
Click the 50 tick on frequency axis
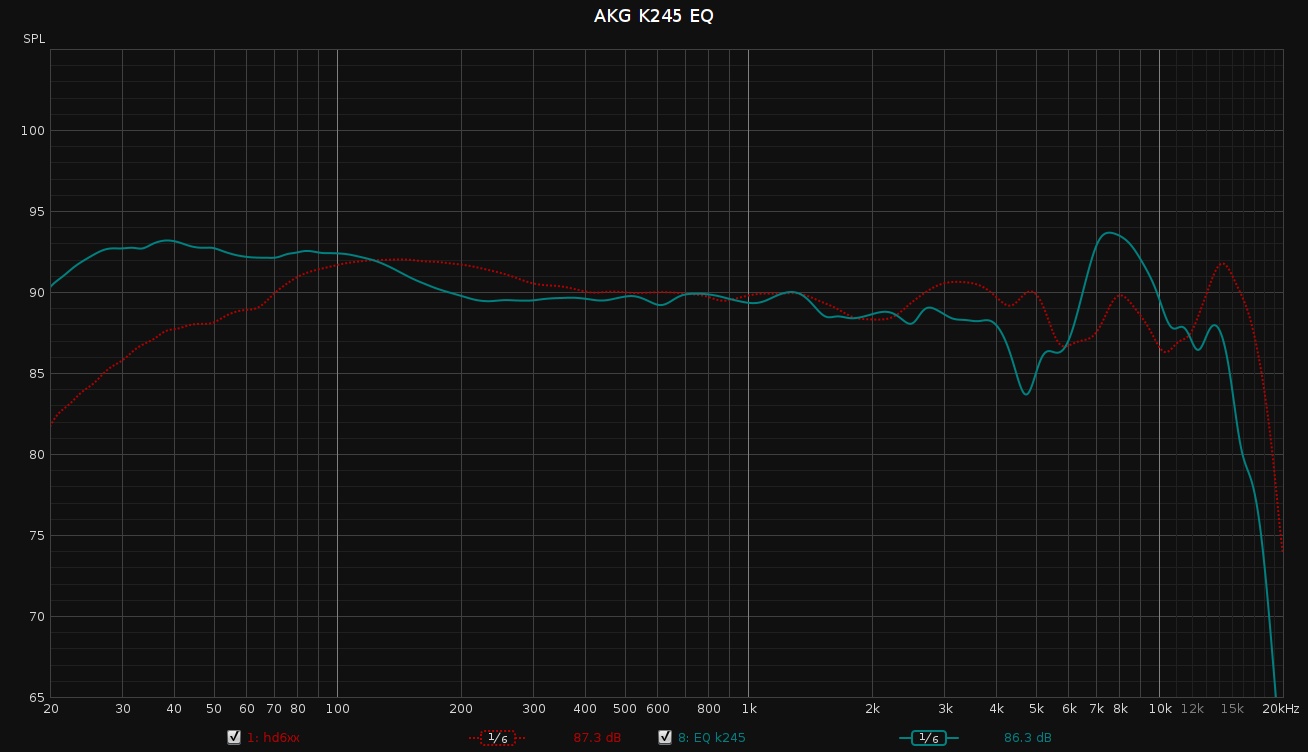click(214, 709)
